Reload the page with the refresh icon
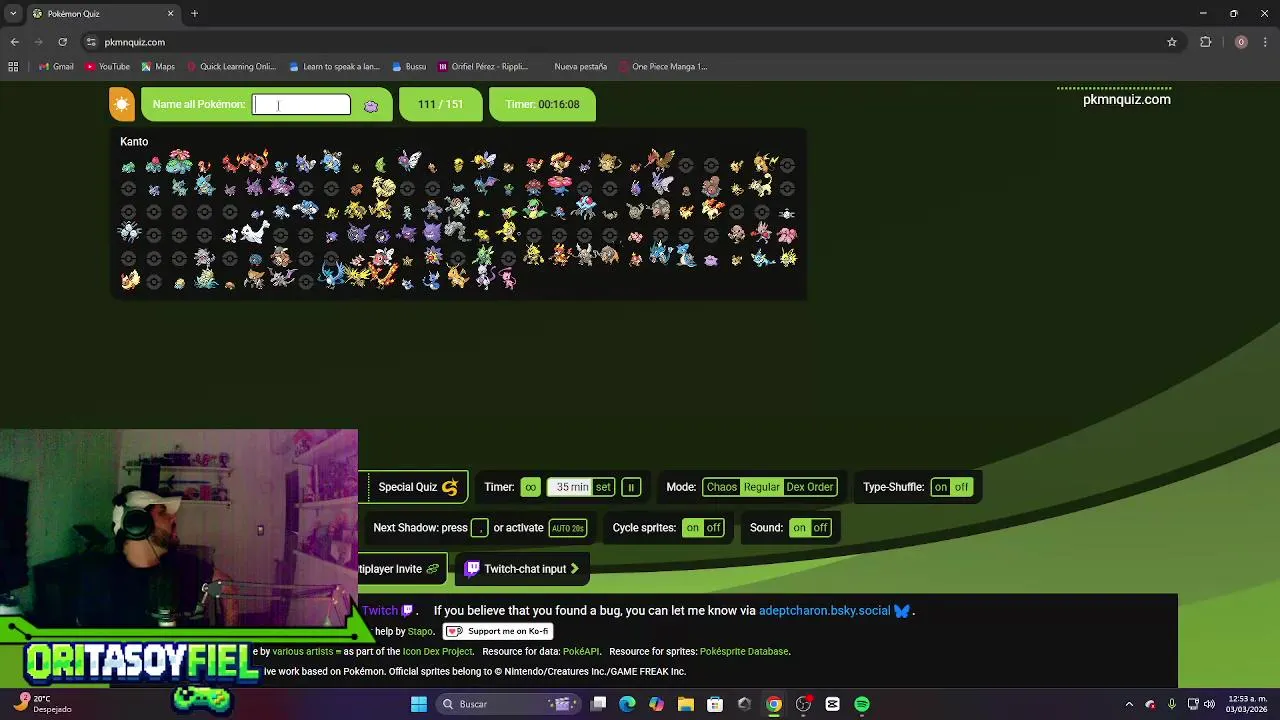 (62, 42)
